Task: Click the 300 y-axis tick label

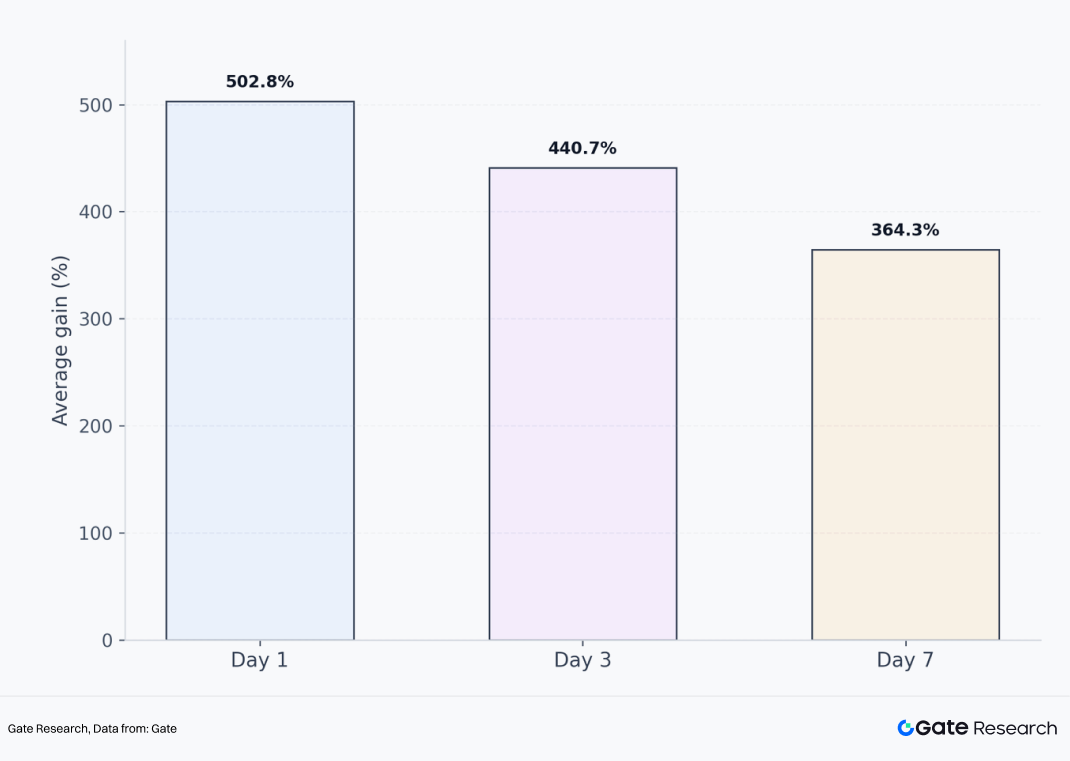Action: point(97,319)
